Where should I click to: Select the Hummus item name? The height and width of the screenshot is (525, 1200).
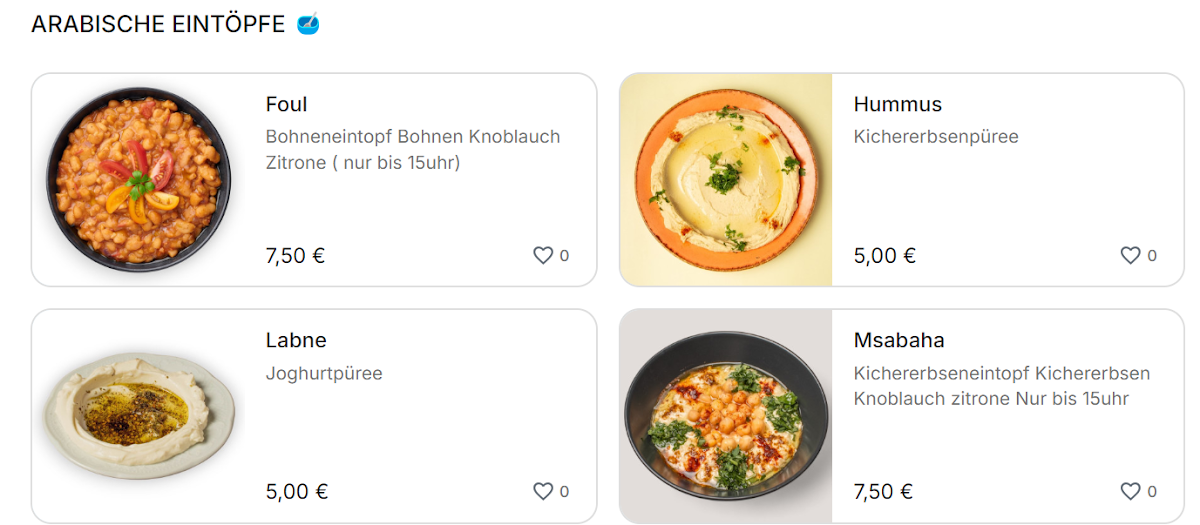click(897, 104)
